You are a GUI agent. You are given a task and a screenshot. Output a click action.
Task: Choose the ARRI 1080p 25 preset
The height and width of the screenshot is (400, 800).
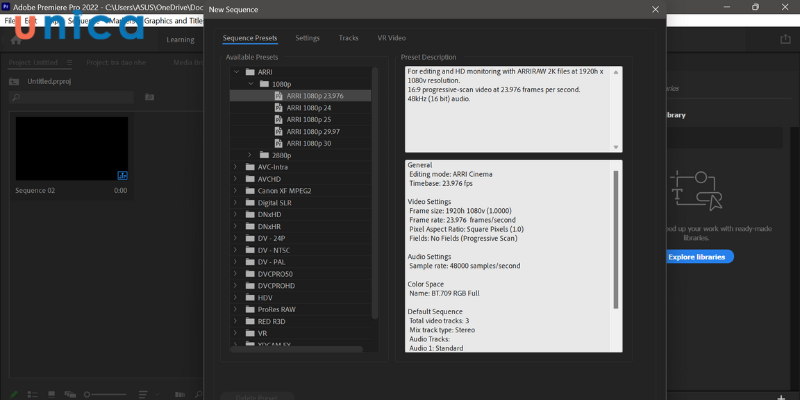pos(308,119)
